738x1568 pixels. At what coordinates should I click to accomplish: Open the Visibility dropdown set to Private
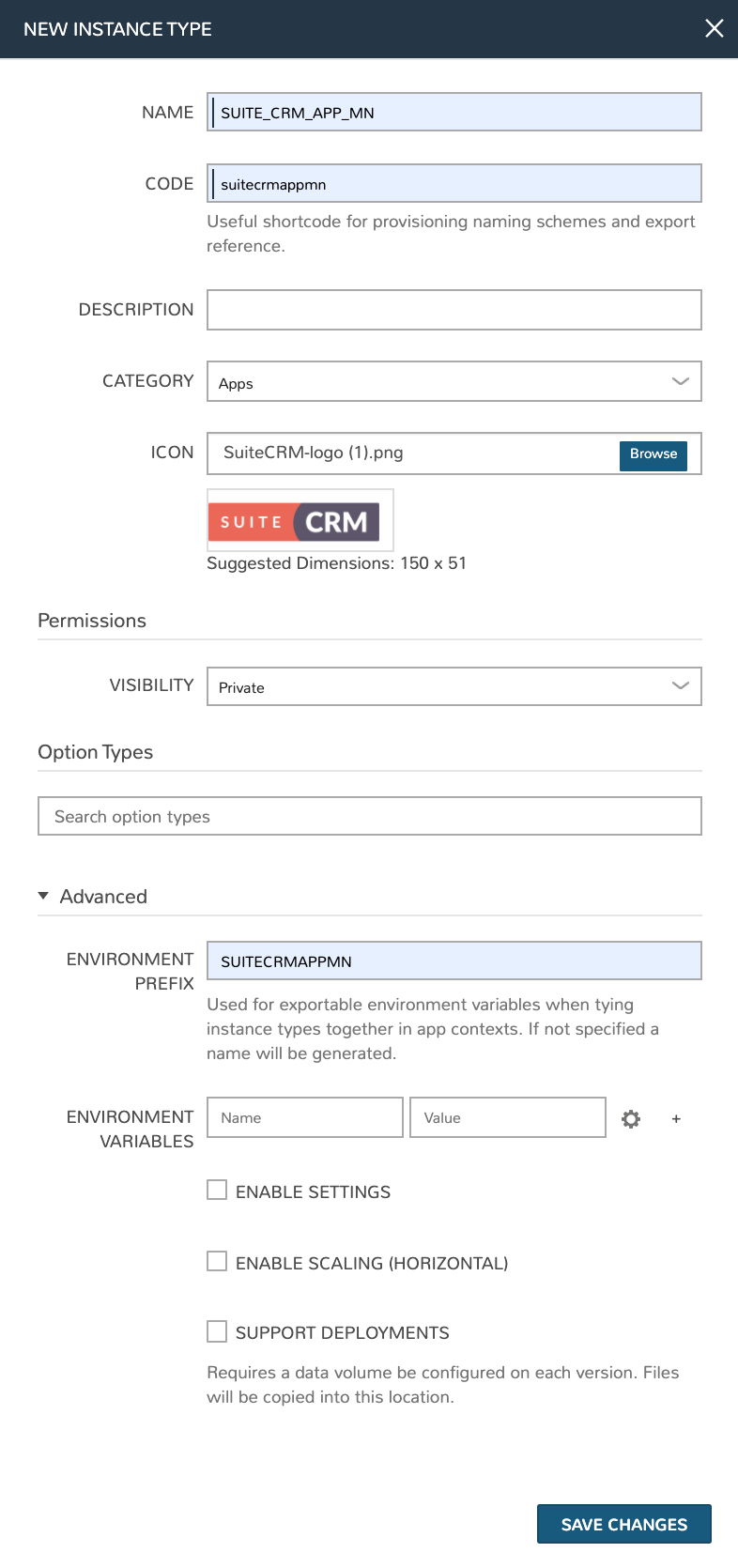pos(454,686)
